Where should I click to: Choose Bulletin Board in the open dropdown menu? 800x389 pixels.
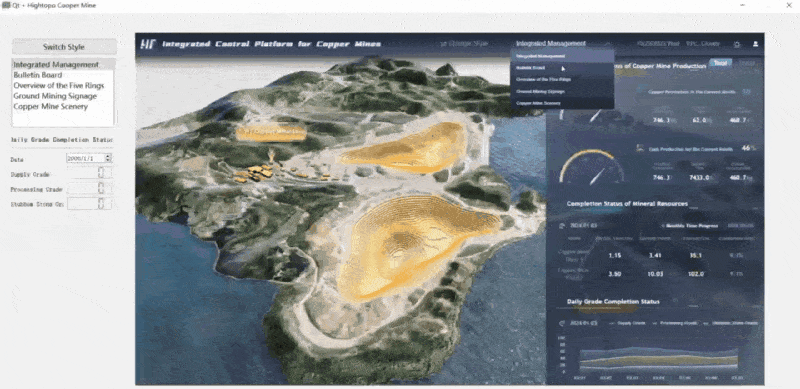[x=562, y=67]
